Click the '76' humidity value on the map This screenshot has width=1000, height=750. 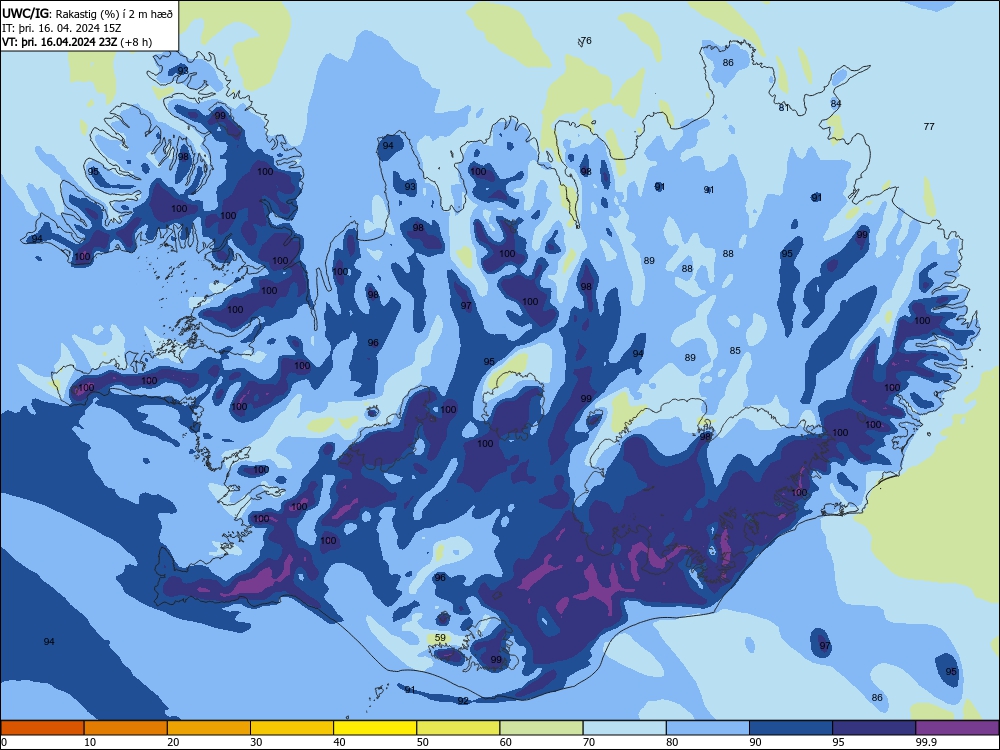click(586, 41)
